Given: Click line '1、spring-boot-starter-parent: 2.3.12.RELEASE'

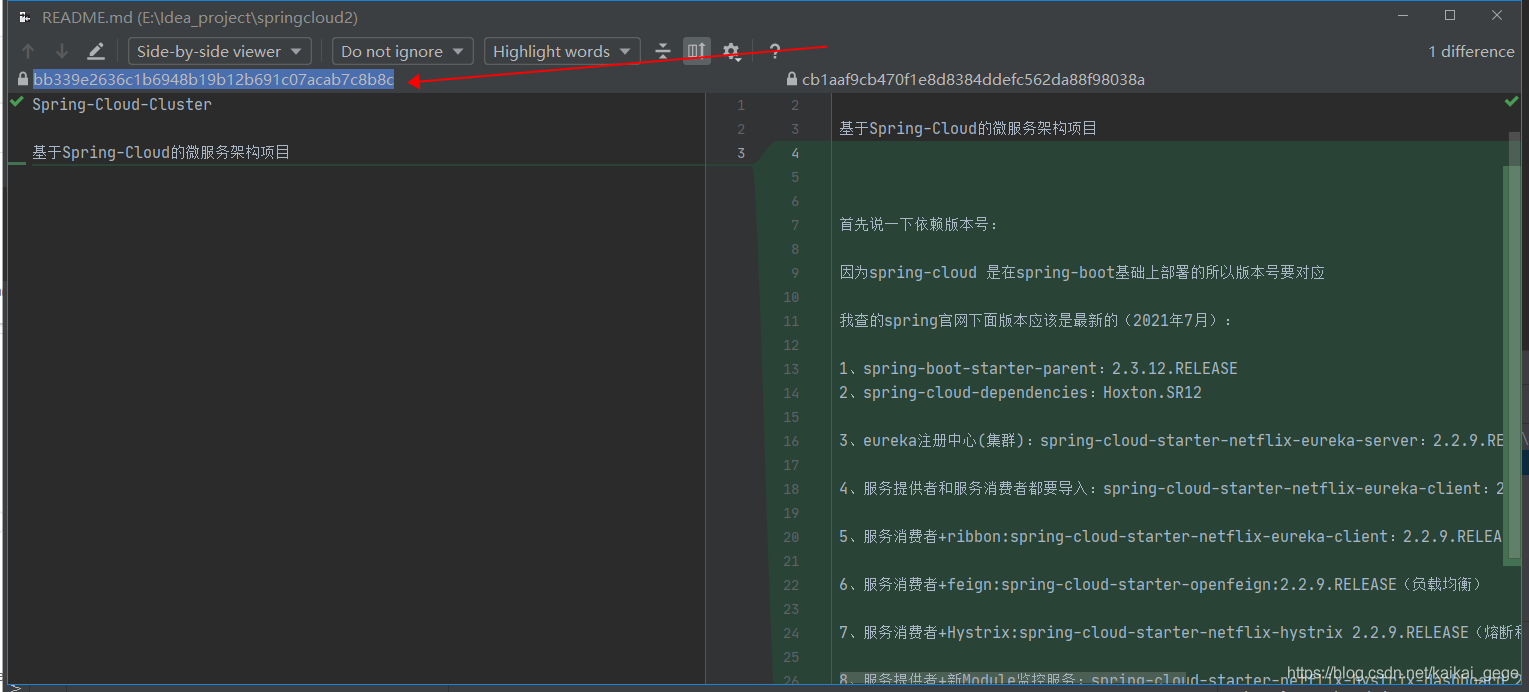Looking at the screenshot, I should click(1038, 368).
